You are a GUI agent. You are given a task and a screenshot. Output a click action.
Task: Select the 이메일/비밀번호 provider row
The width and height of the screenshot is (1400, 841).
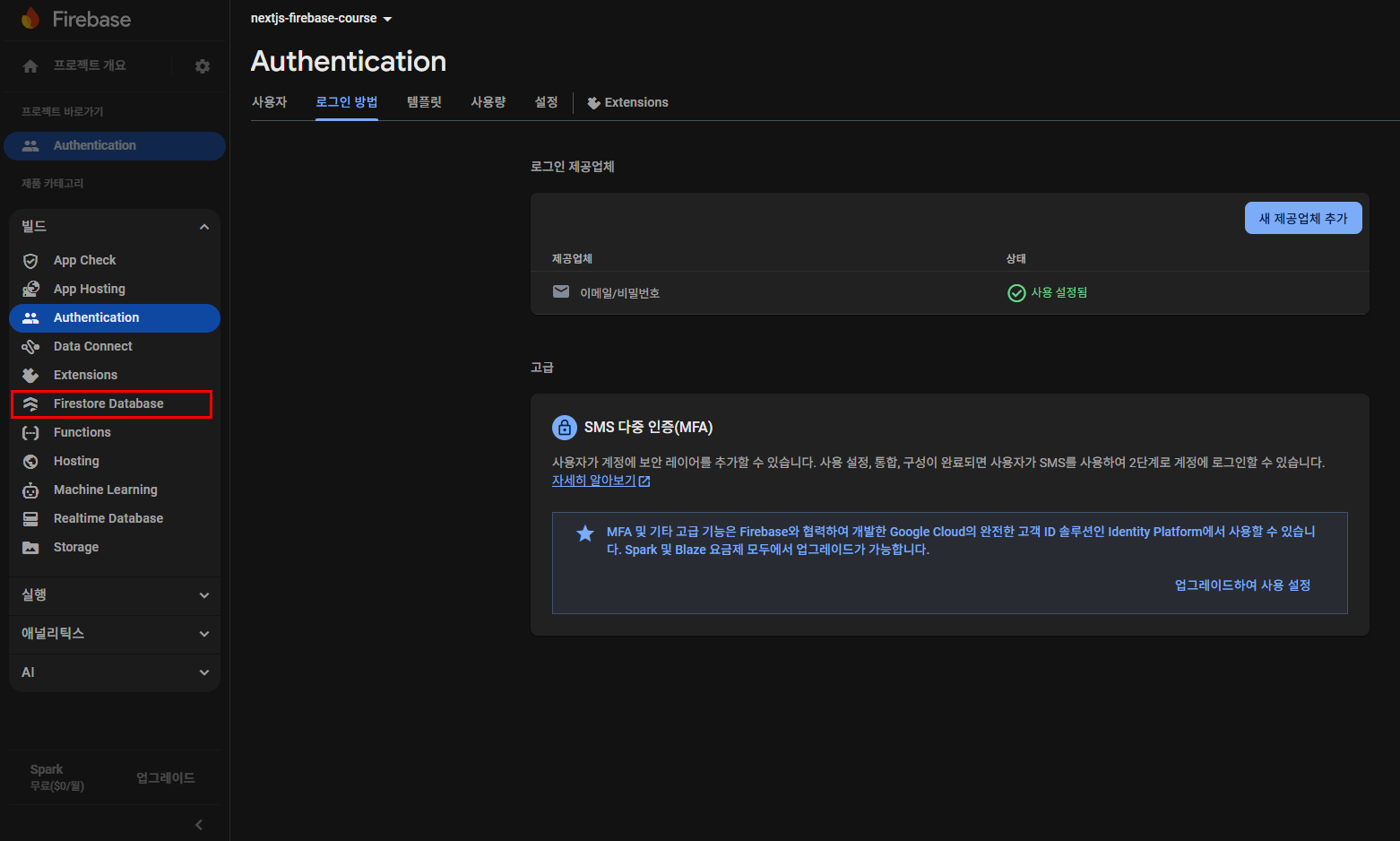[x=619, y=293]
